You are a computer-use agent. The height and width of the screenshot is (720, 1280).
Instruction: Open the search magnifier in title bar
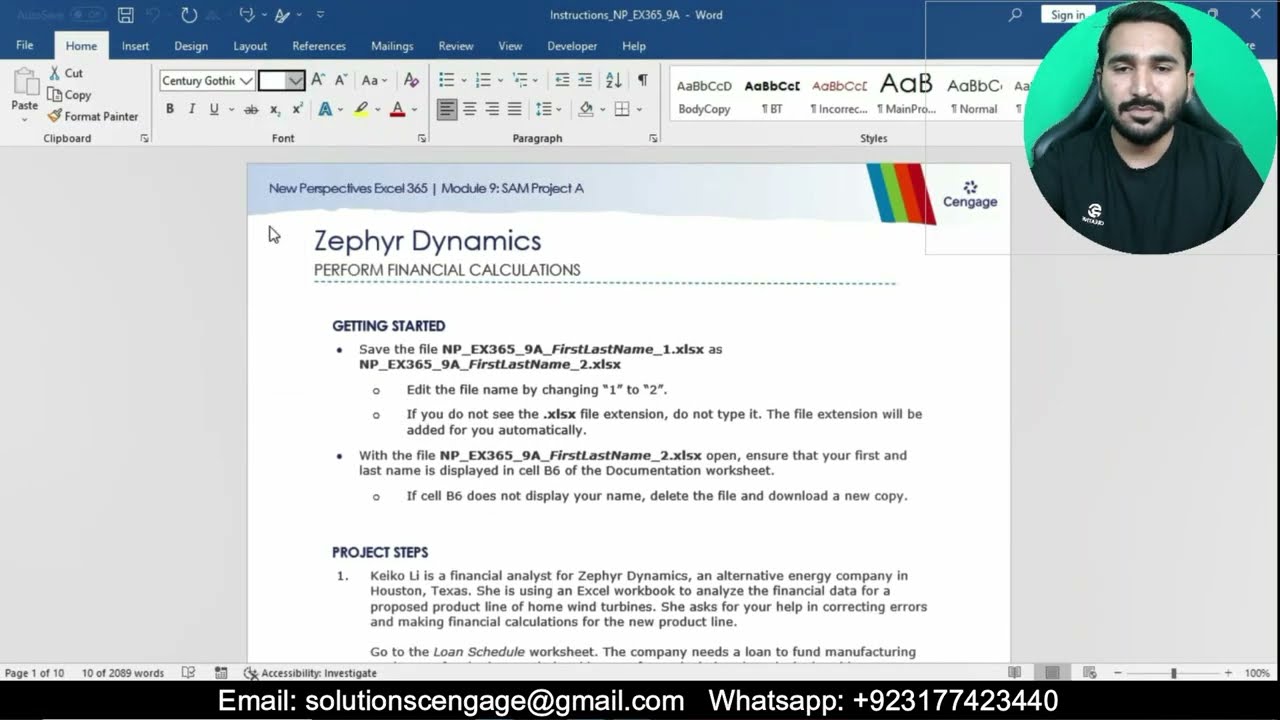[1016, 14]
